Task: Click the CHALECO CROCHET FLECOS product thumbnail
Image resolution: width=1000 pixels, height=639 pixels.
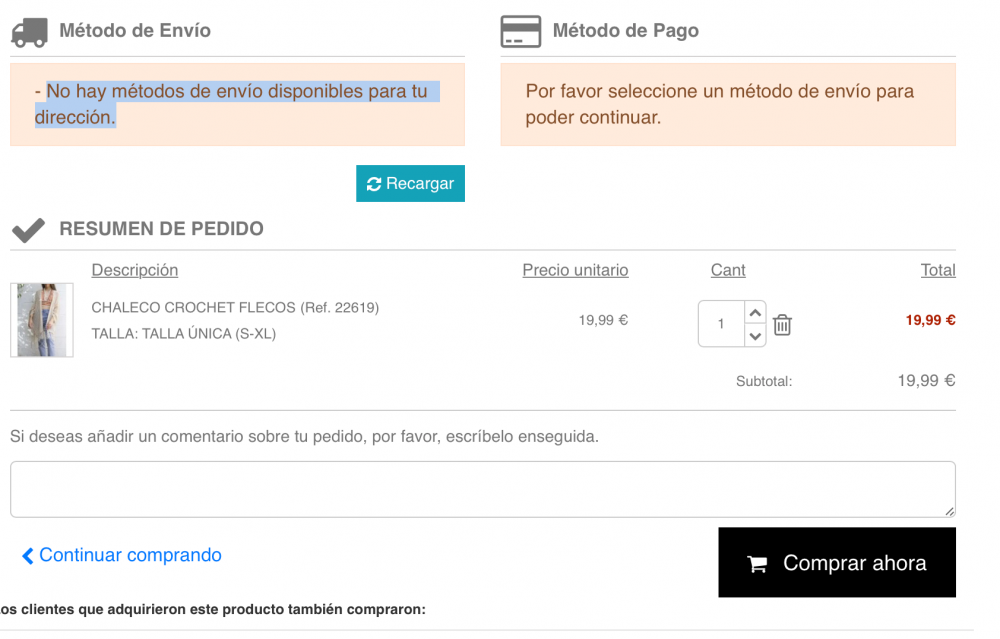Action: pyautogui.click(x=41, y=320)
